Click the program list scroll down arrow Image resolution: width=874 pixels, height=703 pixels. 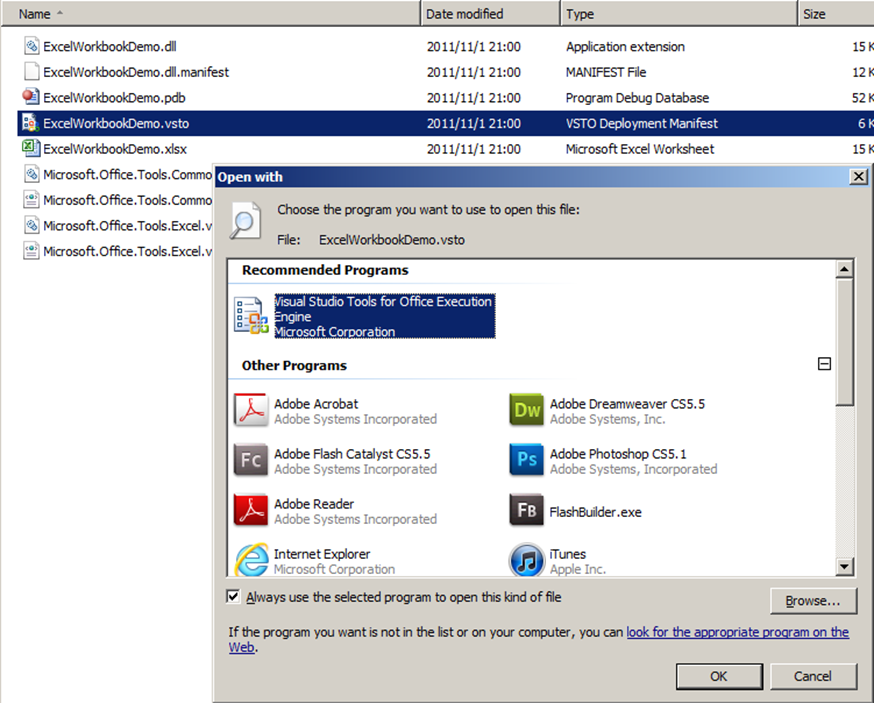(844, 567)
